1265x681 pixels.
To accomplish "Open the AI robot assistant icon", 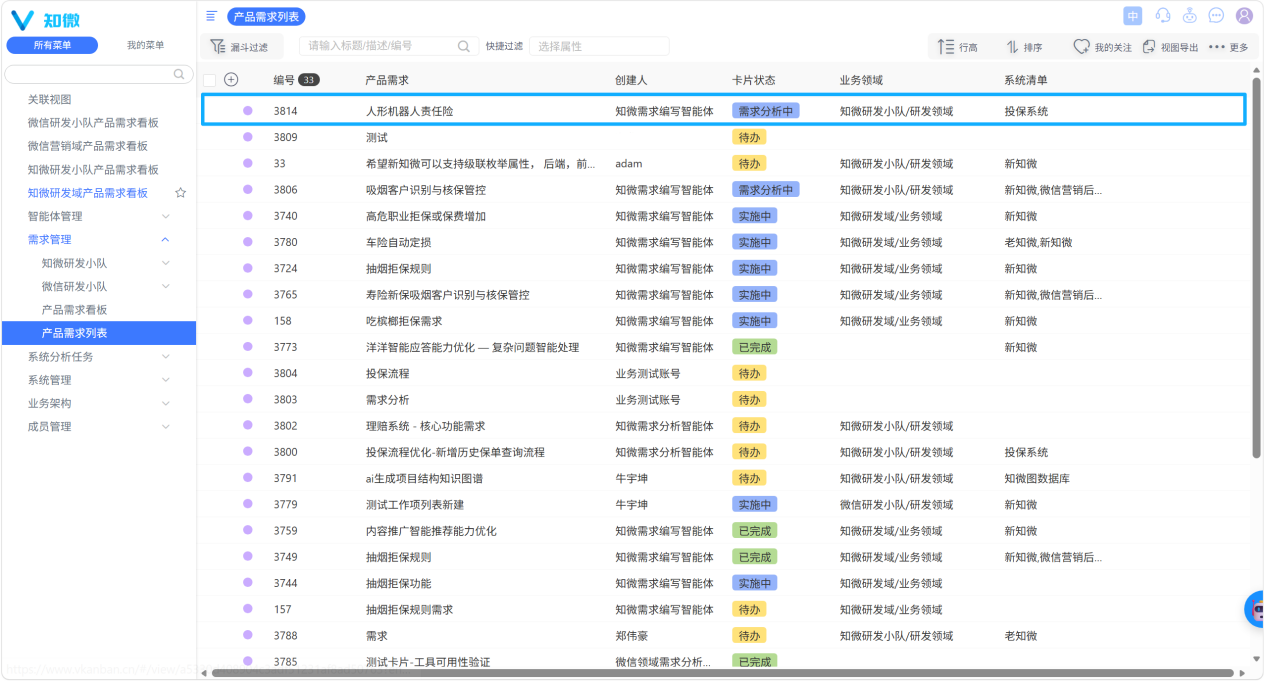I will coord(1189,16).
